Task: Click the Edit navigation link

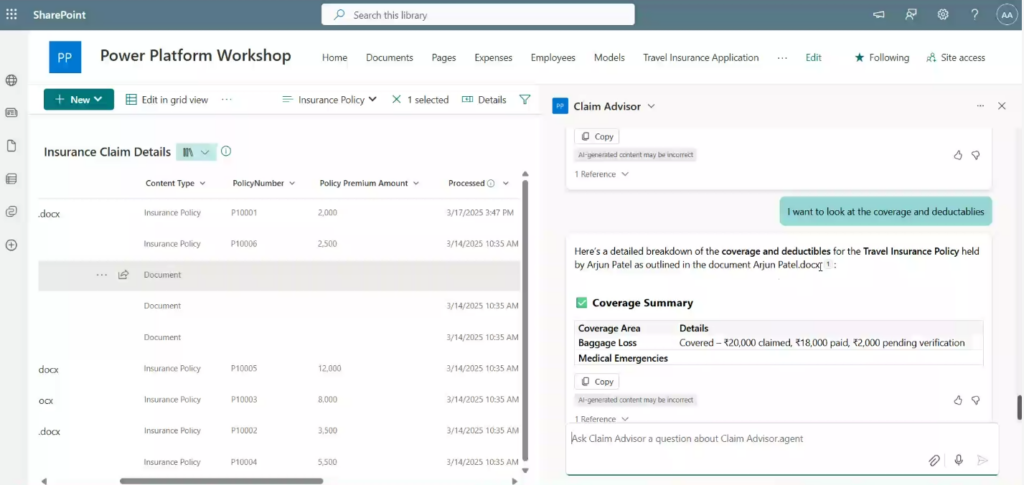Action: [813, 57]
